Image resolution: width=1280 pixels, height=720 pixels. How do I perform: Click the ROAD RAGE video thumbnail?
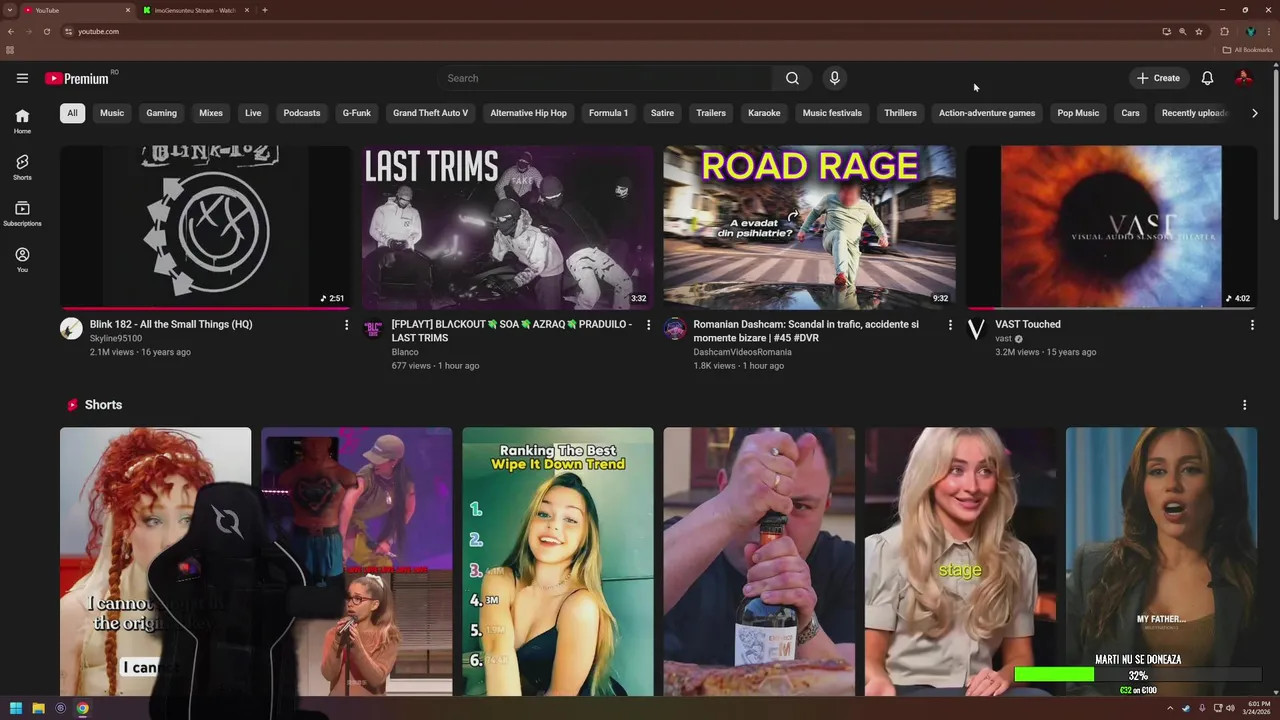[x=809, y=227]
